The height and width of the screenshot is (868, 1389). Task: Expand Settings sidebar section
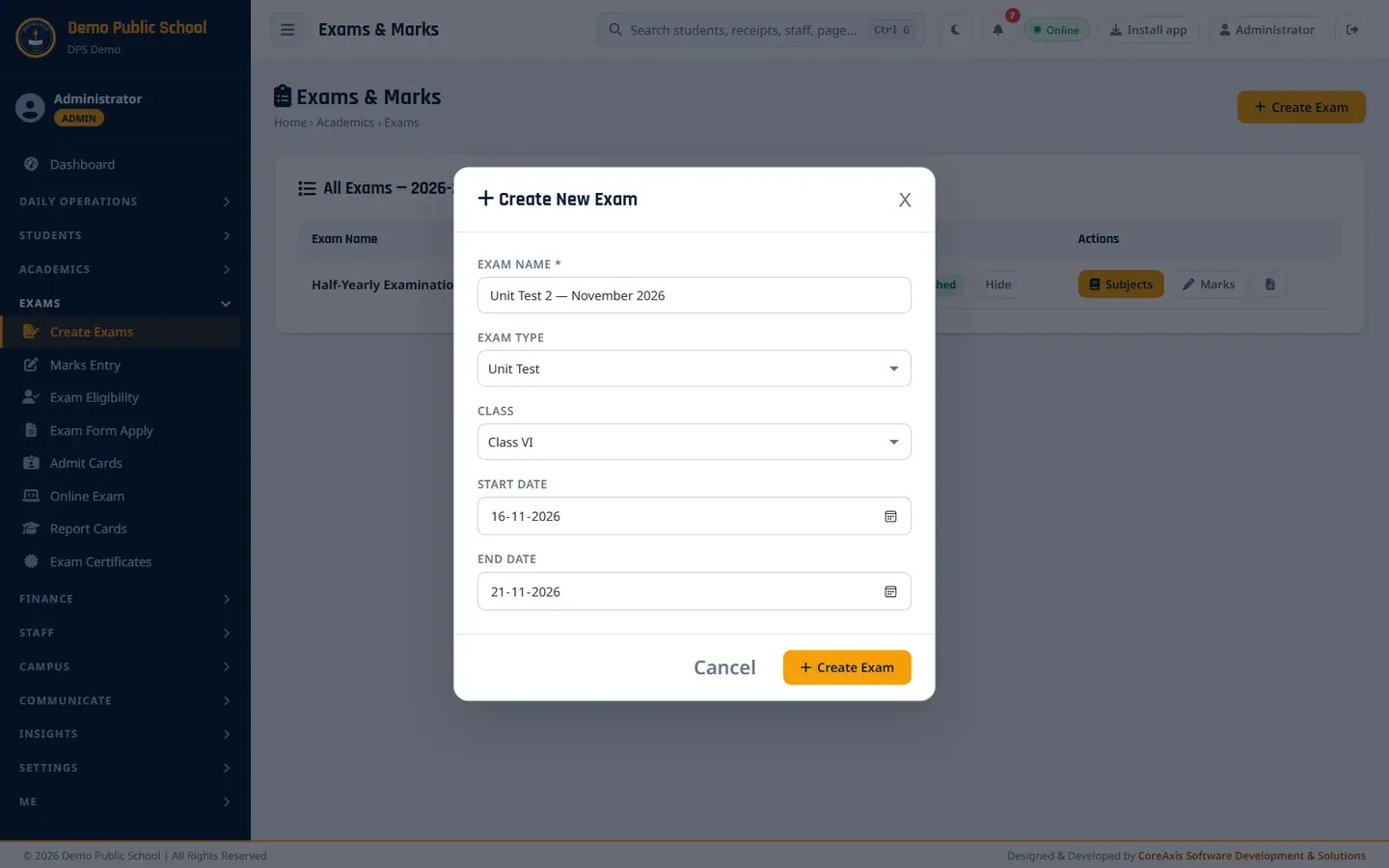click(125, 768)
